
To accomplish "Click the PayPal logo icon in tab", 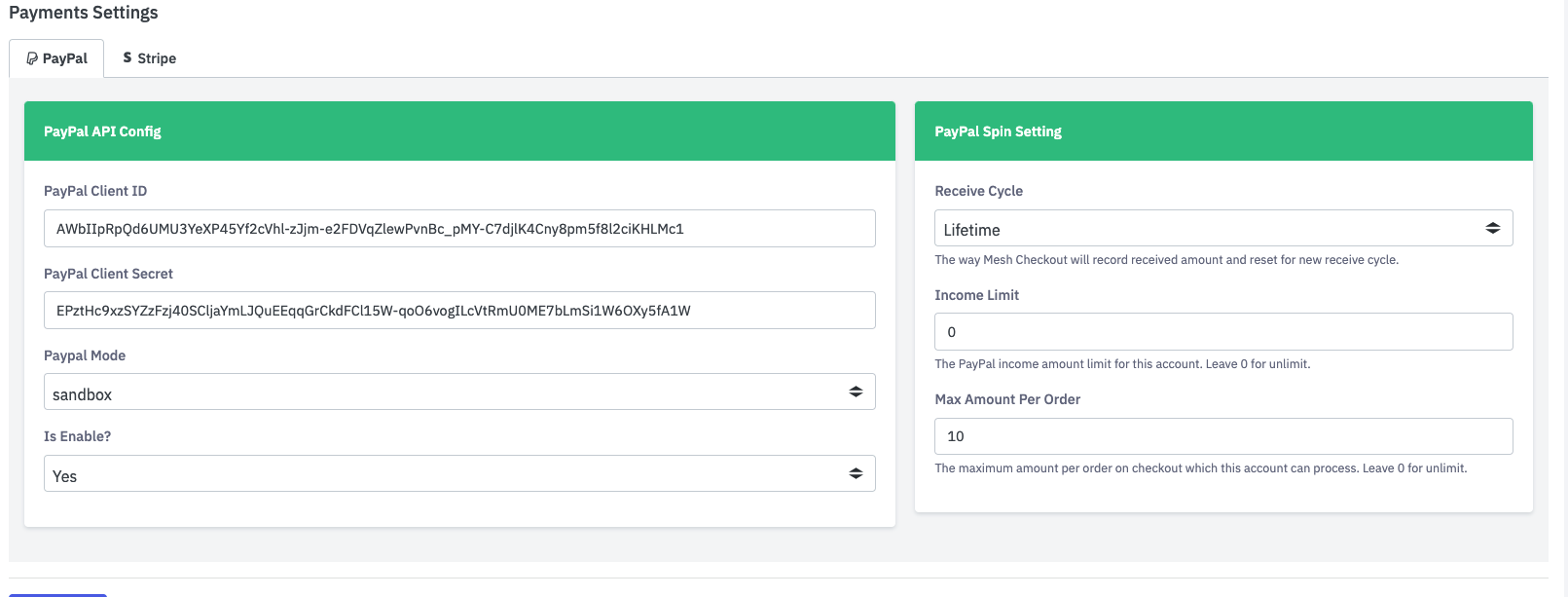I will point(32,58).
